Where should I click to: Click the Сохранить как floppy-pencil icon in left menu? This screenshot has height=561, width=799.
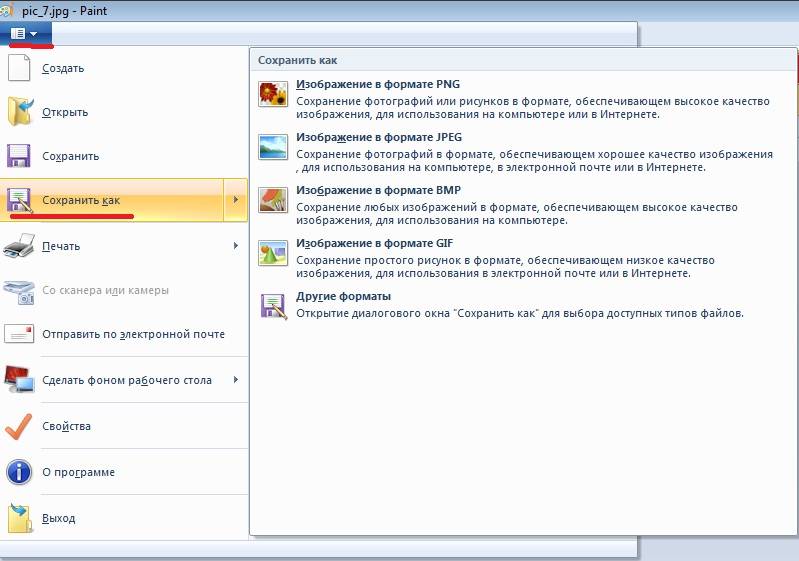pyautogui.click(x=19, y=200)
